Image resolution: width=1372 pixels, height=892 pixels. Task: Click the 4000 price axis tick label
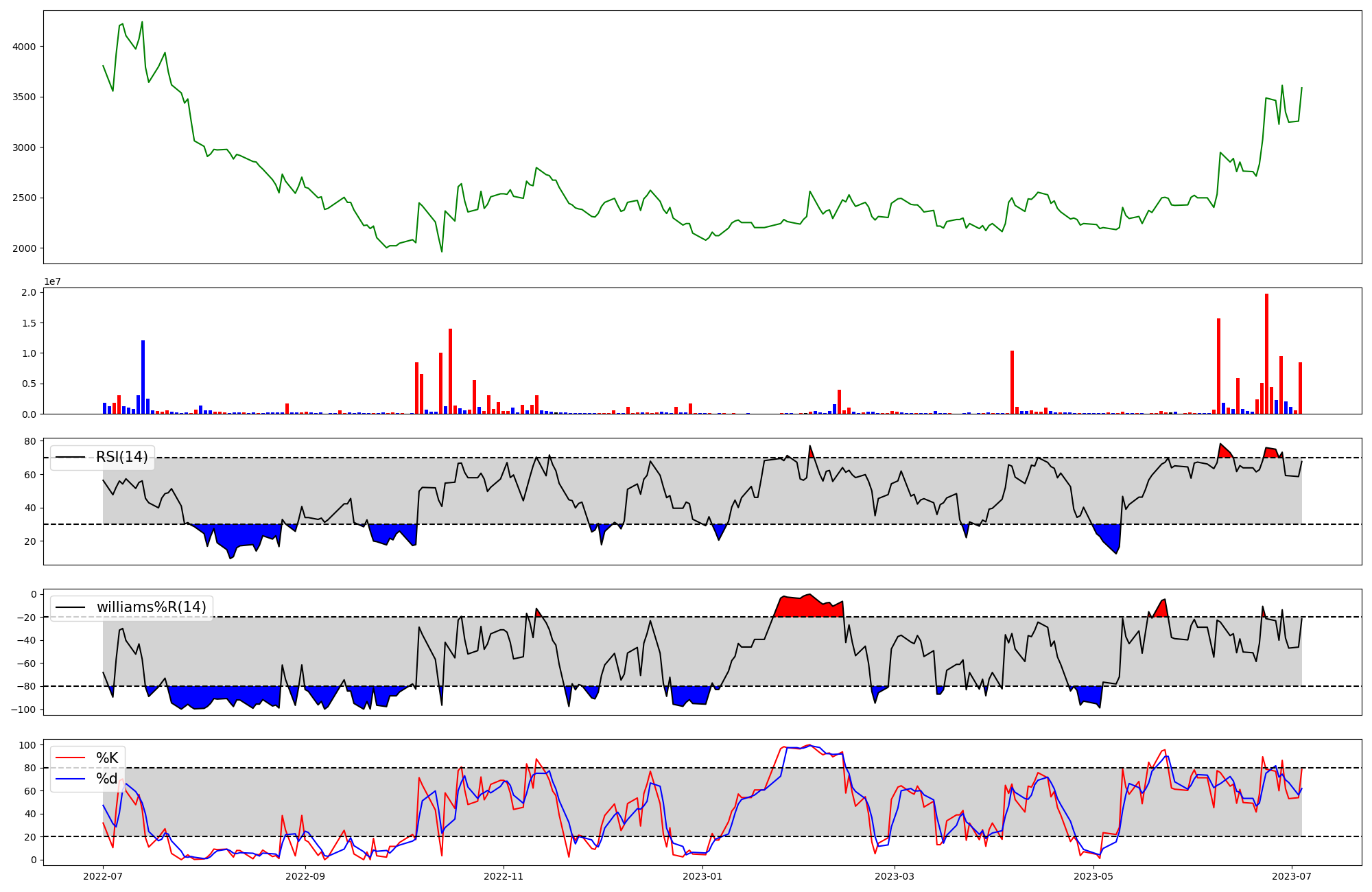click(x=25, y=47)
